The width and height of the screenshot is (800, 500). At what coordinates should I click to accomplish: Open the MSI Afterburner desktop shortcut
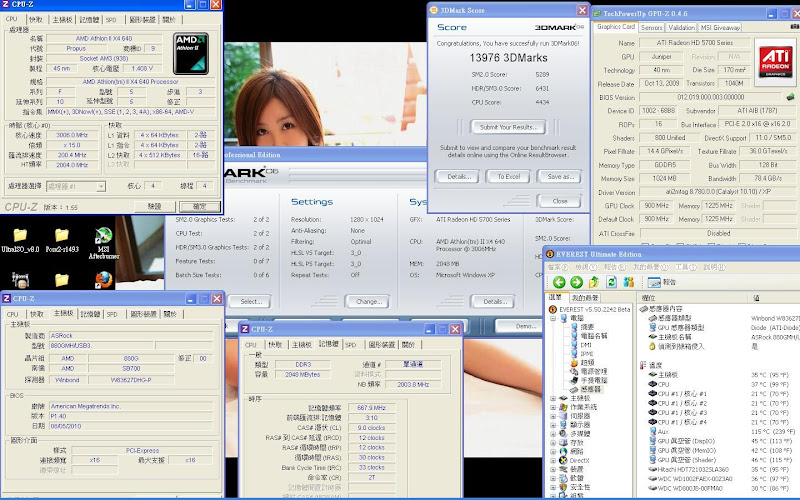coord(104,244)
